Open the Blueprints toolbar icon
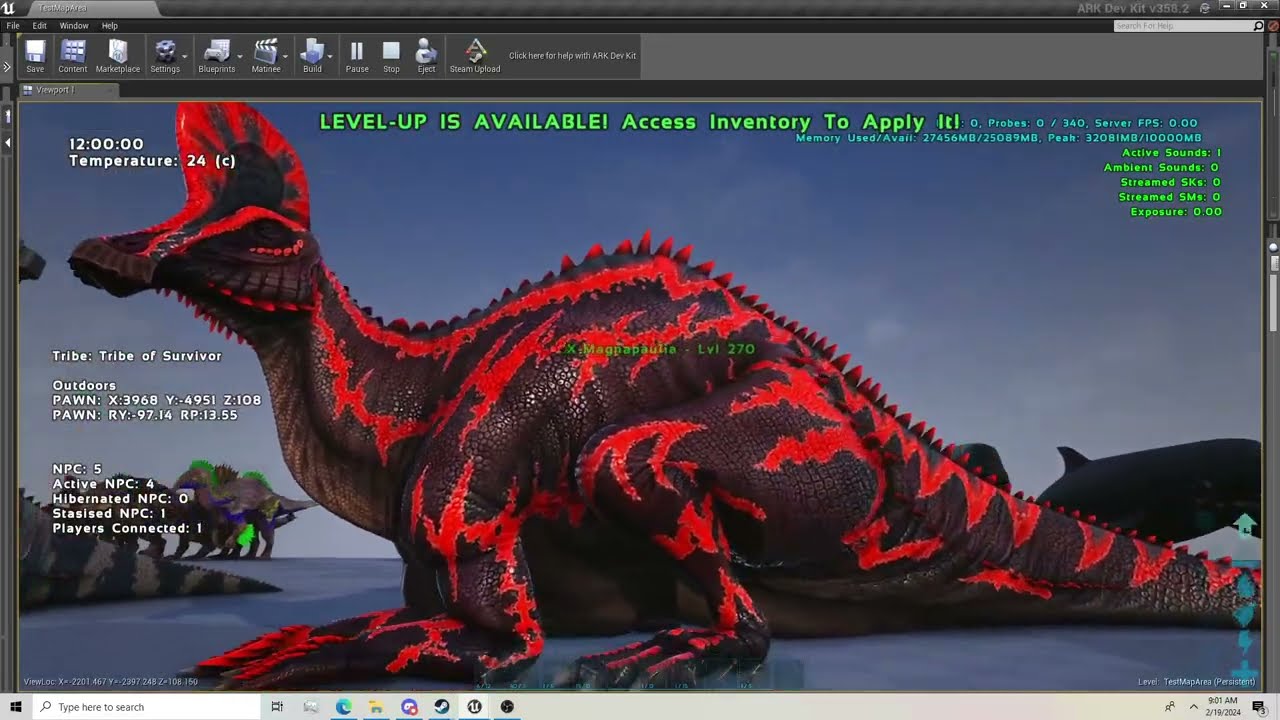The width and height of the screenshot is (1280, 720). 216,56
